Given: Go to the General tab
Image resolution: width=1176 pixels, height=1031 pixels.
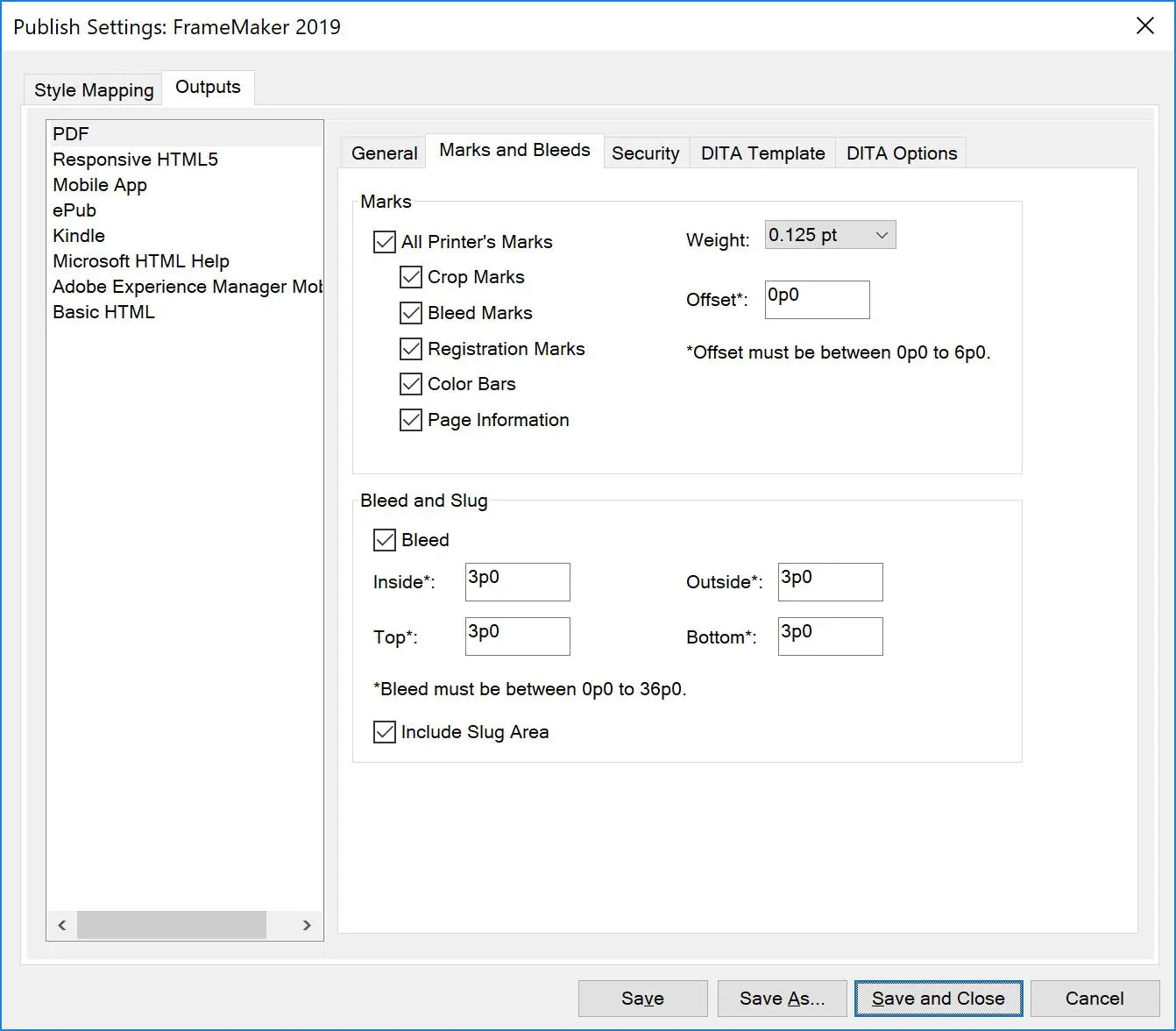Looking at the screenshot, I should (x=384, y=153).
